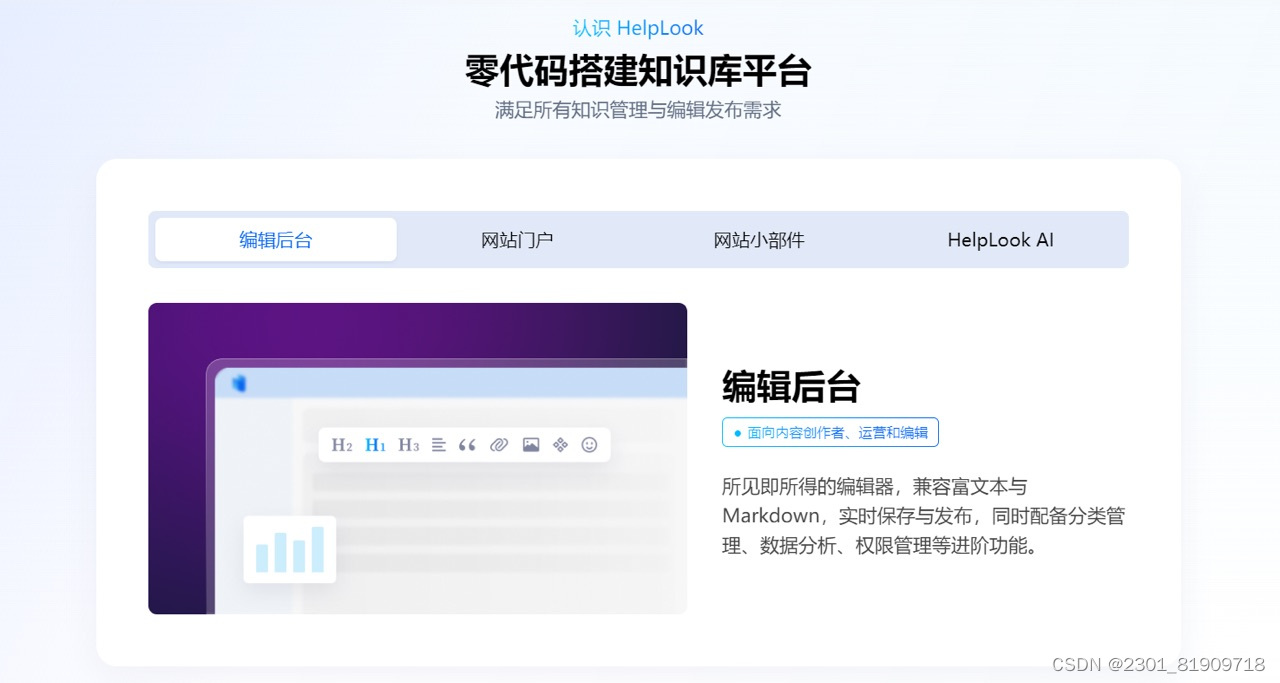This screenshot has width=1280, height=683.
Task: Switch to the HelpLook AI tab
Action: (x=1000, y=240)
